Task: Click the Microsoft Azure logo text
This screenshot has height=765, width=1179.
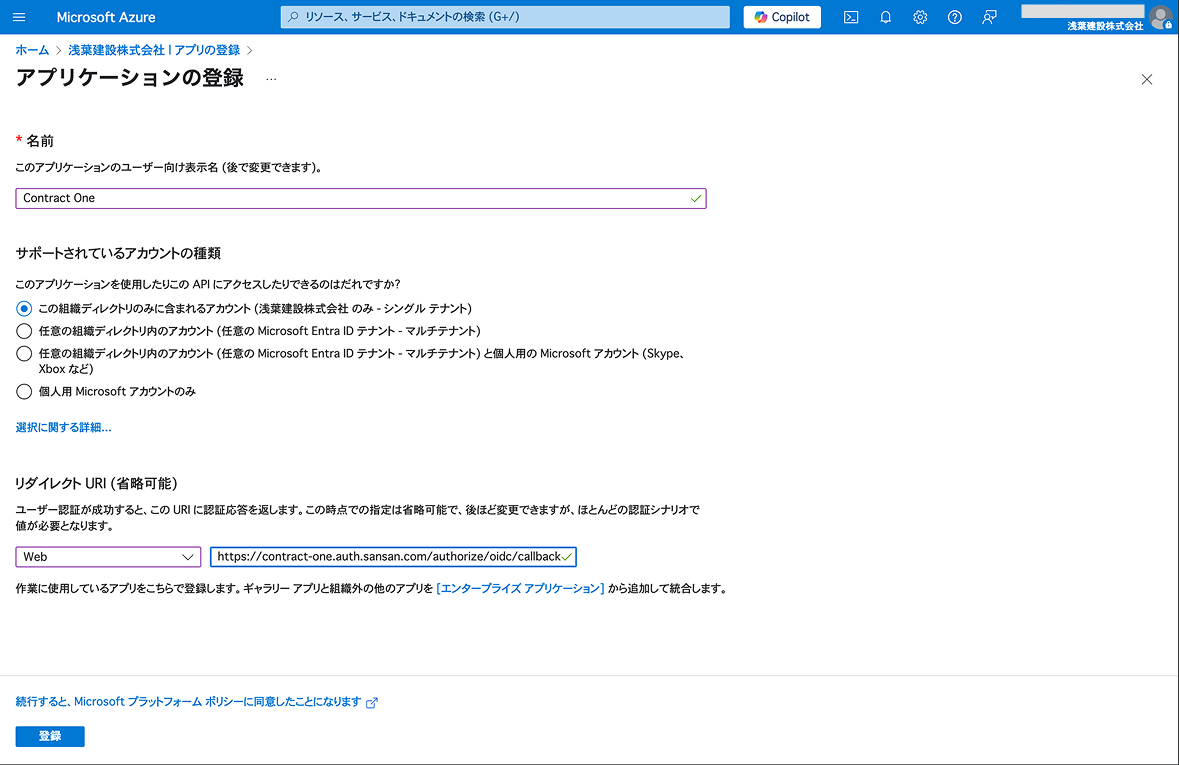Action: pyautogui.click(x=106, y=17)
